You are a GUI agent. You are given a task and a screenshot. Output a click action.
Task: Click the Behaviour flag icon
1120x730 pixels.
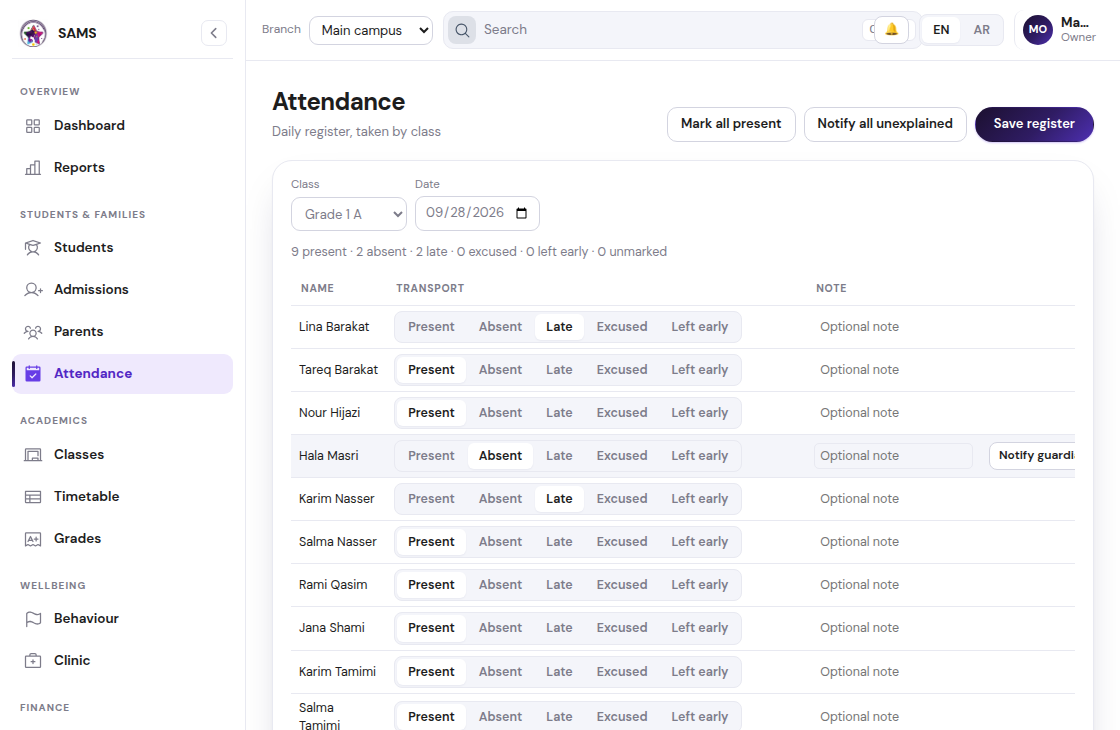pos(33,619)
